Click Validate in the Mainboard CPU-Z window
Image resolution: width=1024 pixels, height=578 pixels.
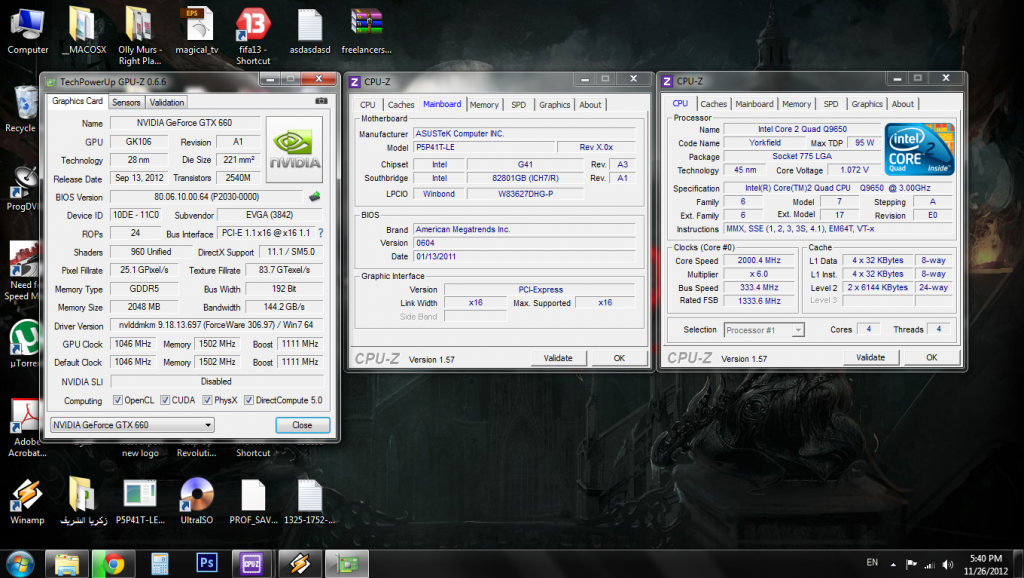[558, 358]
